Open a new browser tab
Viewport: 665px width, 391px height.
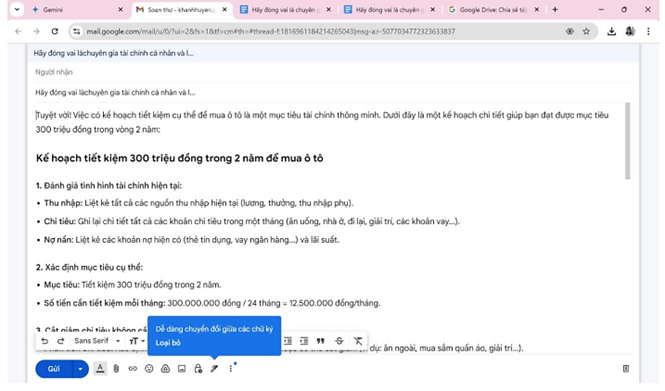pyautogui.click(x=555, y=9)
